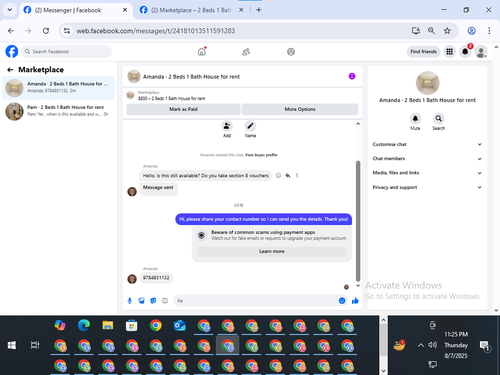Open Chrome profile icon
500x375 pixels.
pos(471,31)
